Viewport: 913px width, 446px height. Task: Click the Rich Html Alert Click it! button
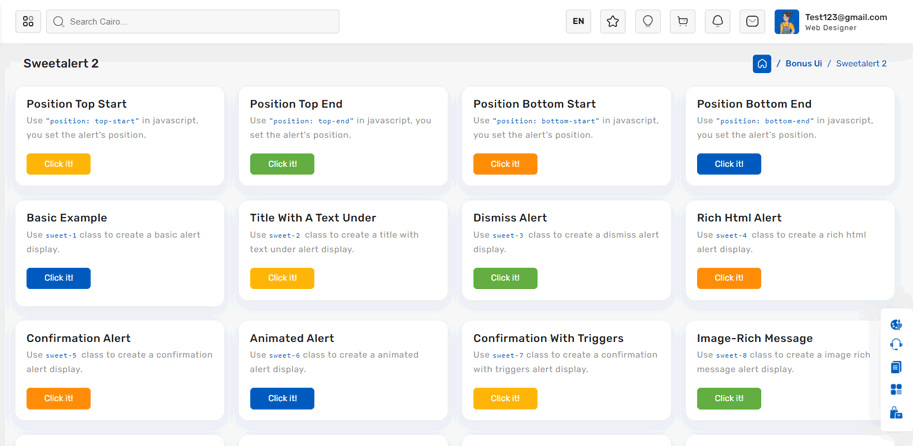729,278
